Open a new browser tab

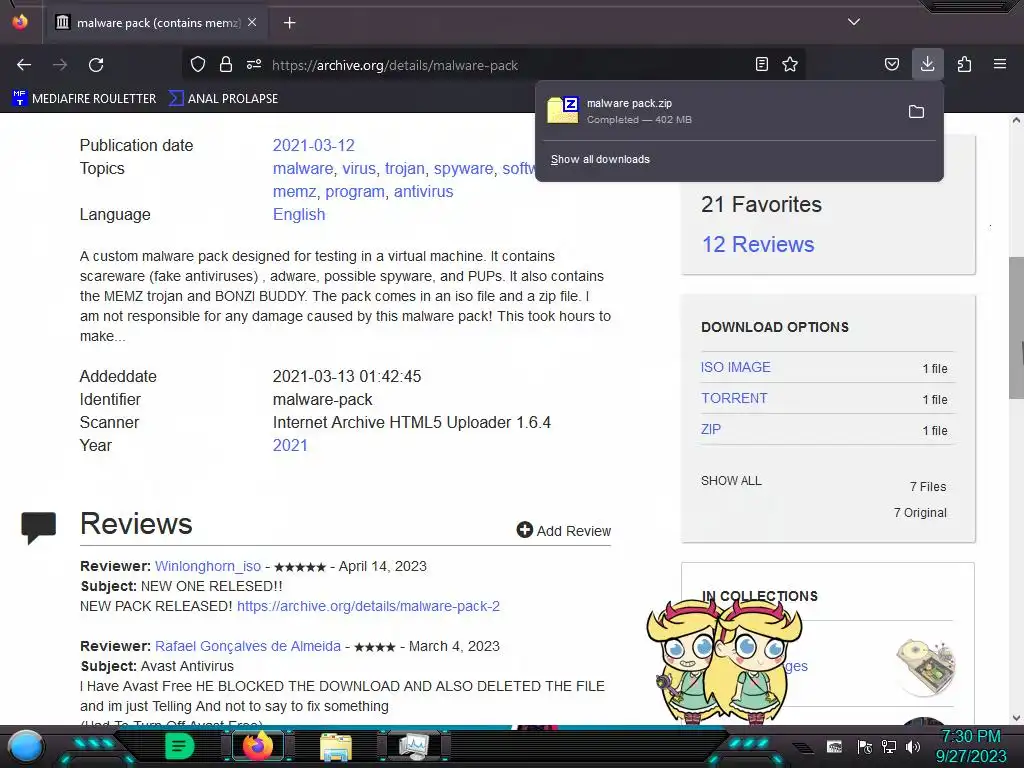[x=289, y=23]
